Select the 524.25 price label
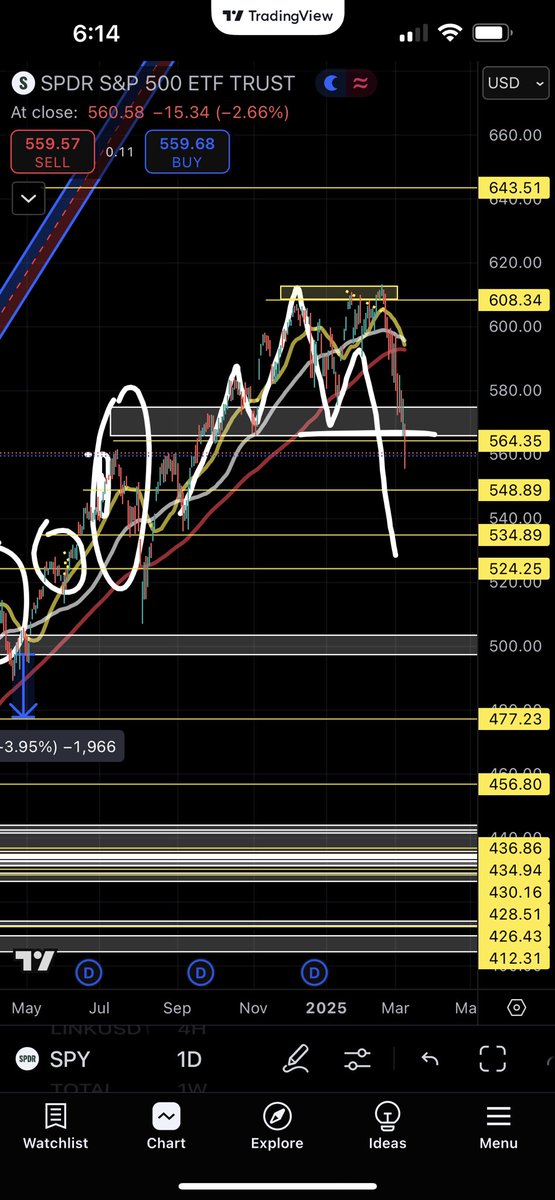The width and height of the screenshot is (555, 1200). click(x=516, y=568)
